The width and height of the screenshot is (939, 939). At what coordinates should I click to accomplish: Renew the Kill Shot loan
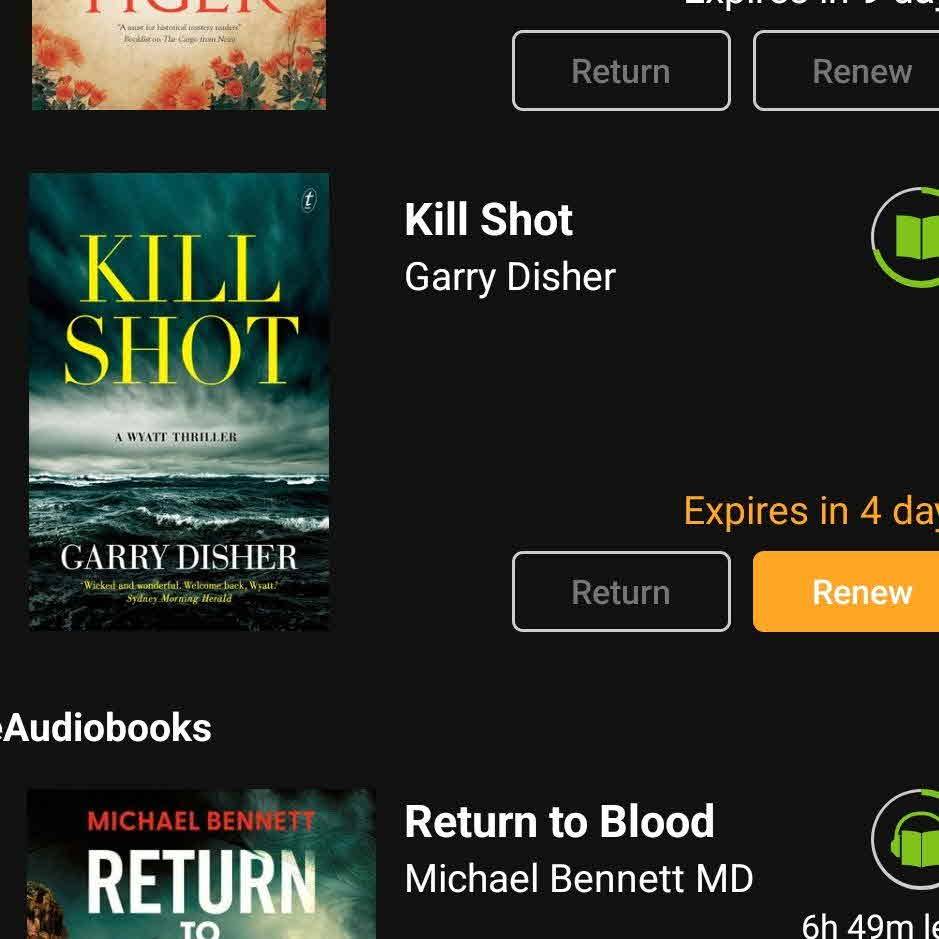846,592
